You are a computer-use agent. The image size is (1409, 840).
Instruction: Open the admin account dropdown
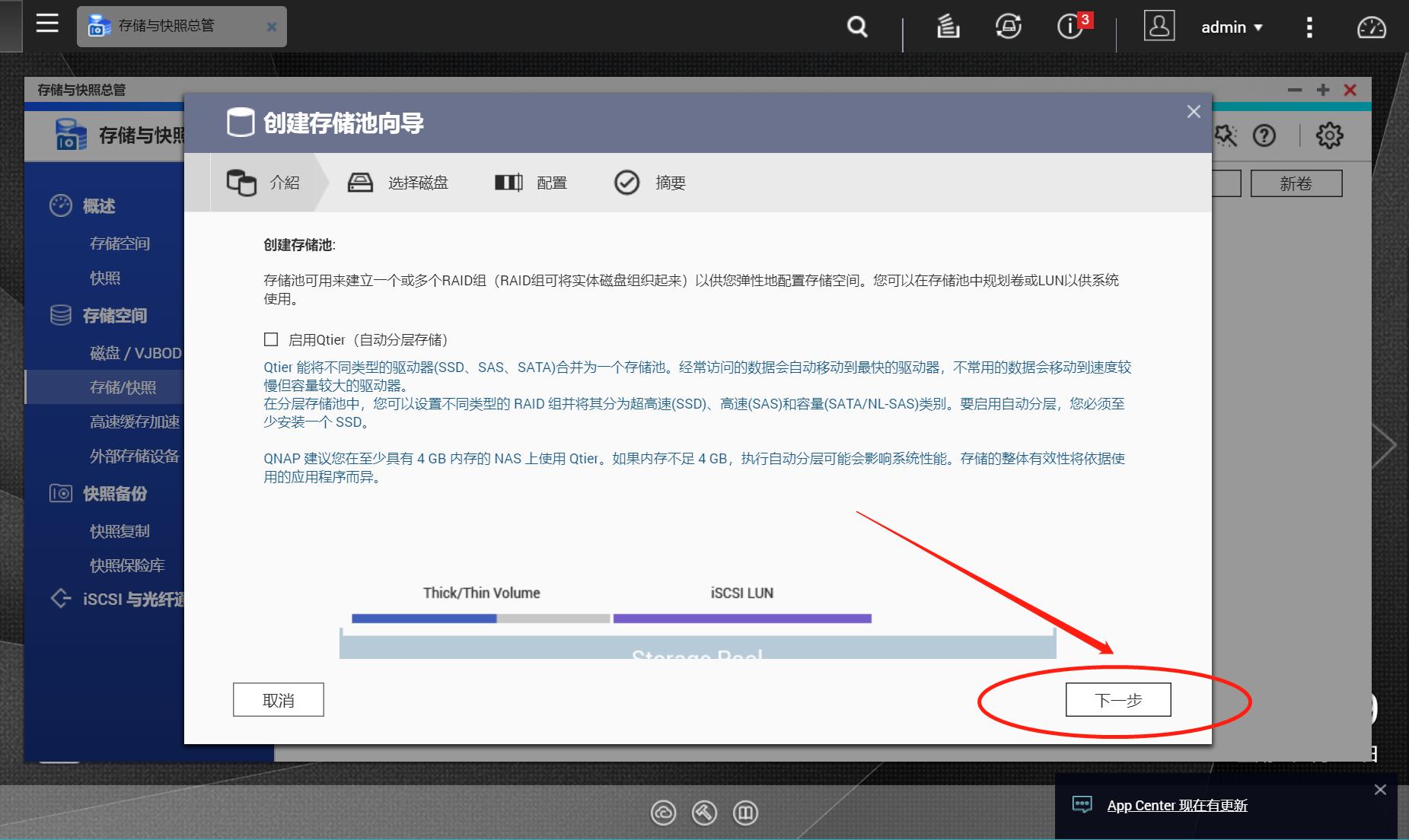click(1230, 27)
